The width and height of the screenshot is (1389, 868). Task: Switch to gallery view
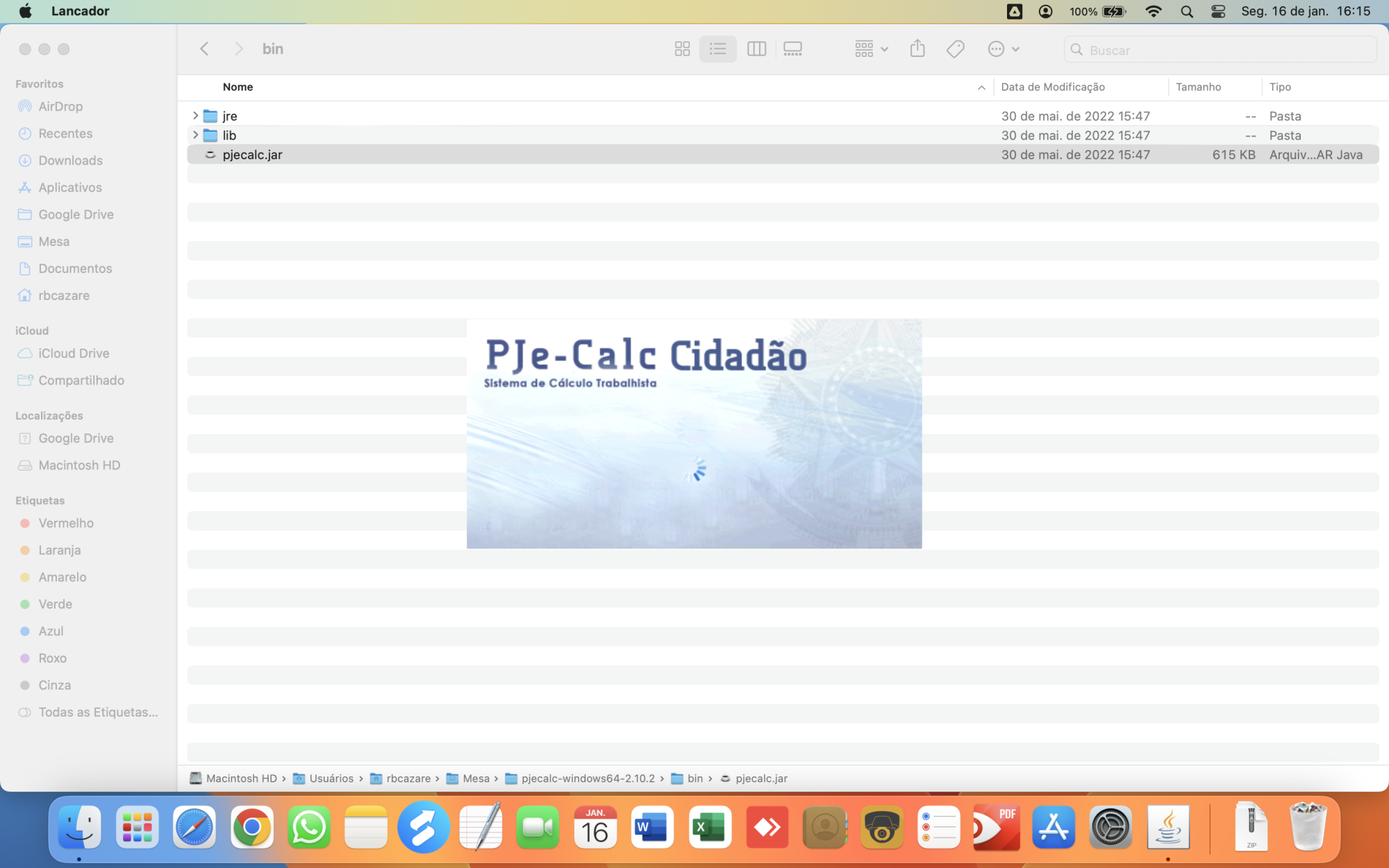click(792, 49)
